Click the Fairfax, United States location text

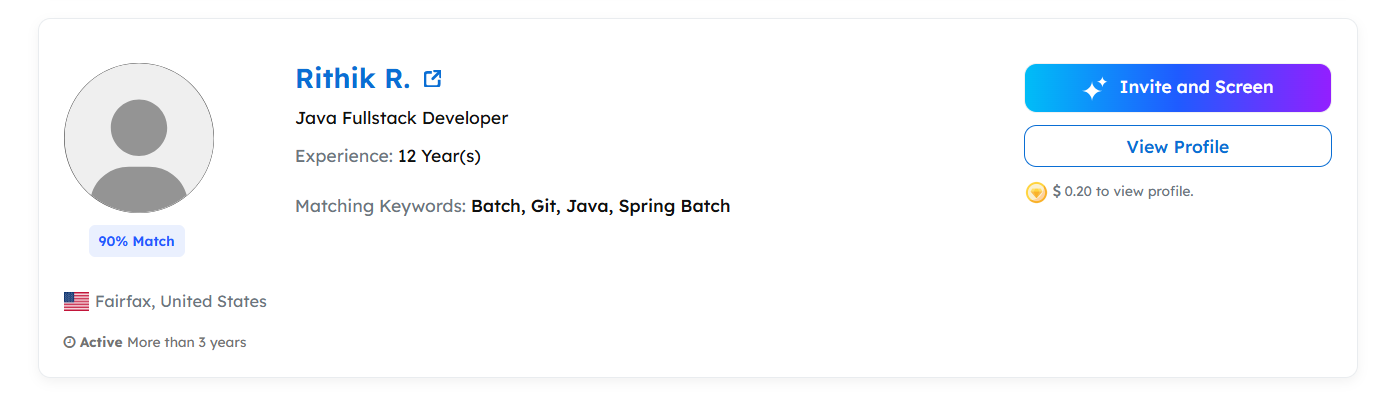coord(181,301)
